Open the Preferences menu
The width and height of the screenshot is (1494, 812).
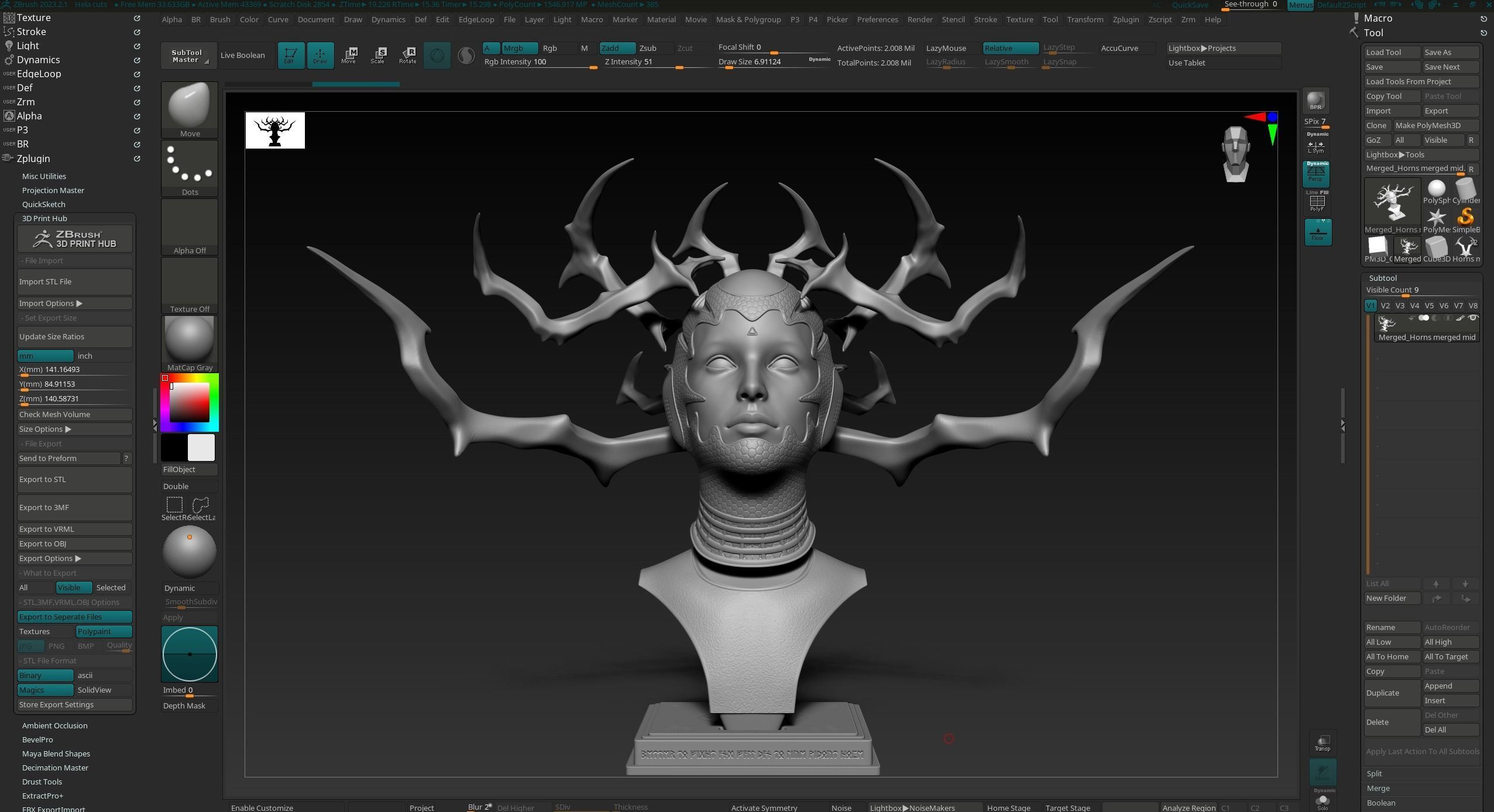point(877,19)
